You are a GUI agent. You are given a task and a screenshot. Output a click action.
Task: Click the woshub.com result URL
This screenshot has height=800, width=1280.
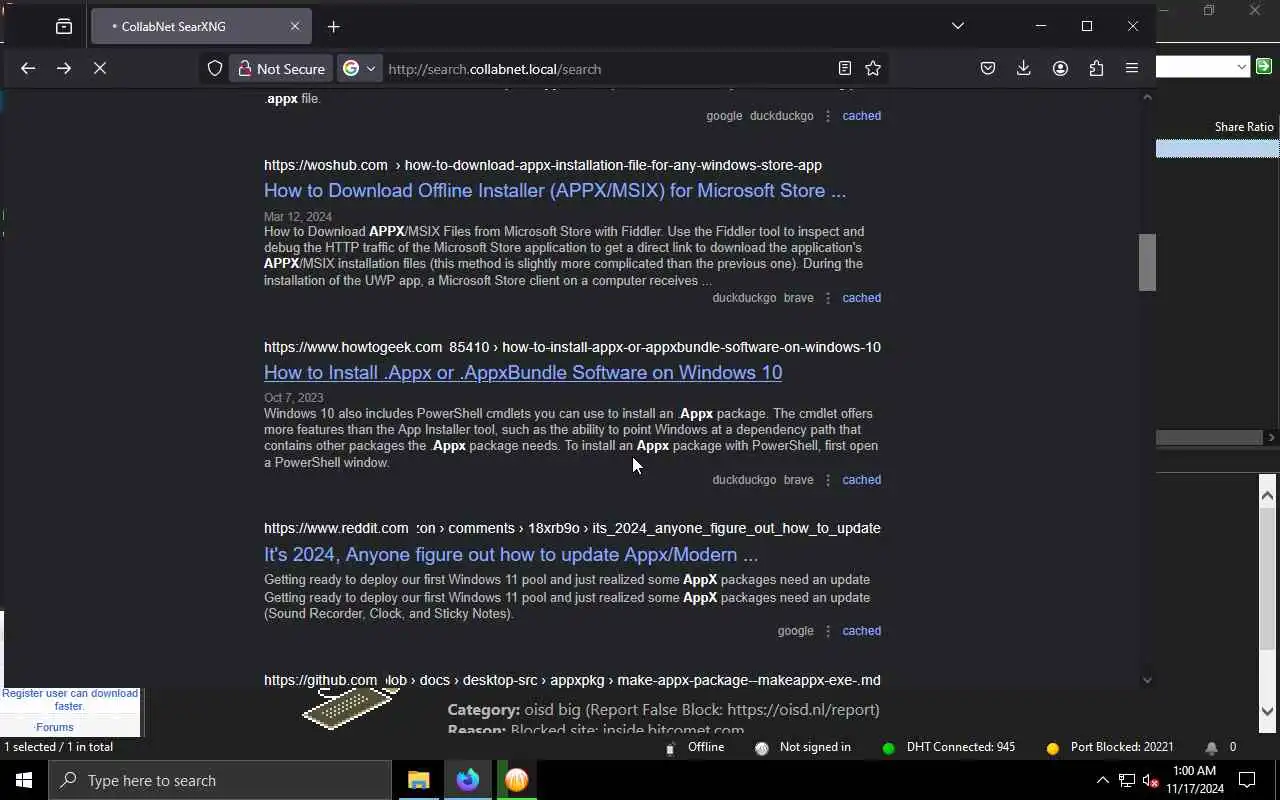tap(543, 165)
